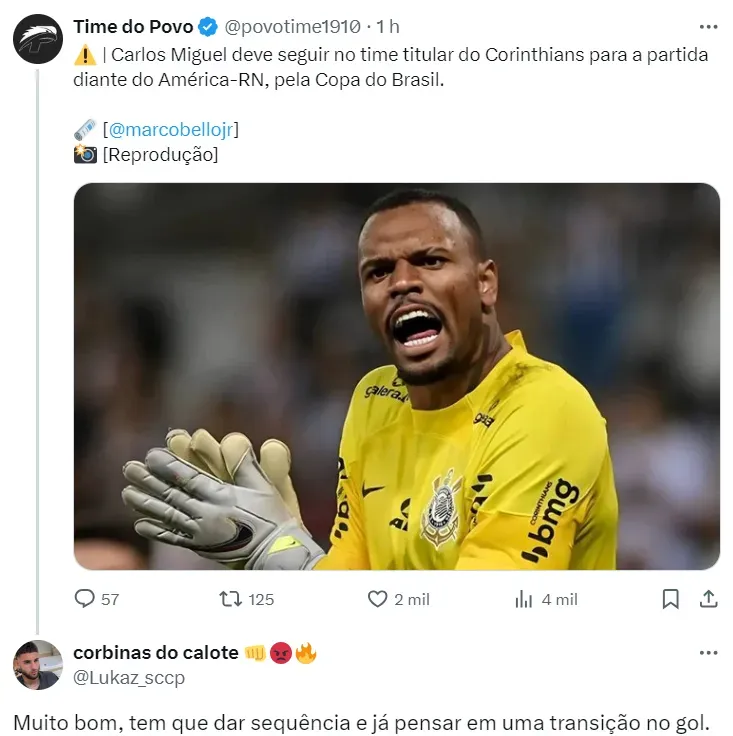Open corbinas do calote profile avatar

(38, 664)
